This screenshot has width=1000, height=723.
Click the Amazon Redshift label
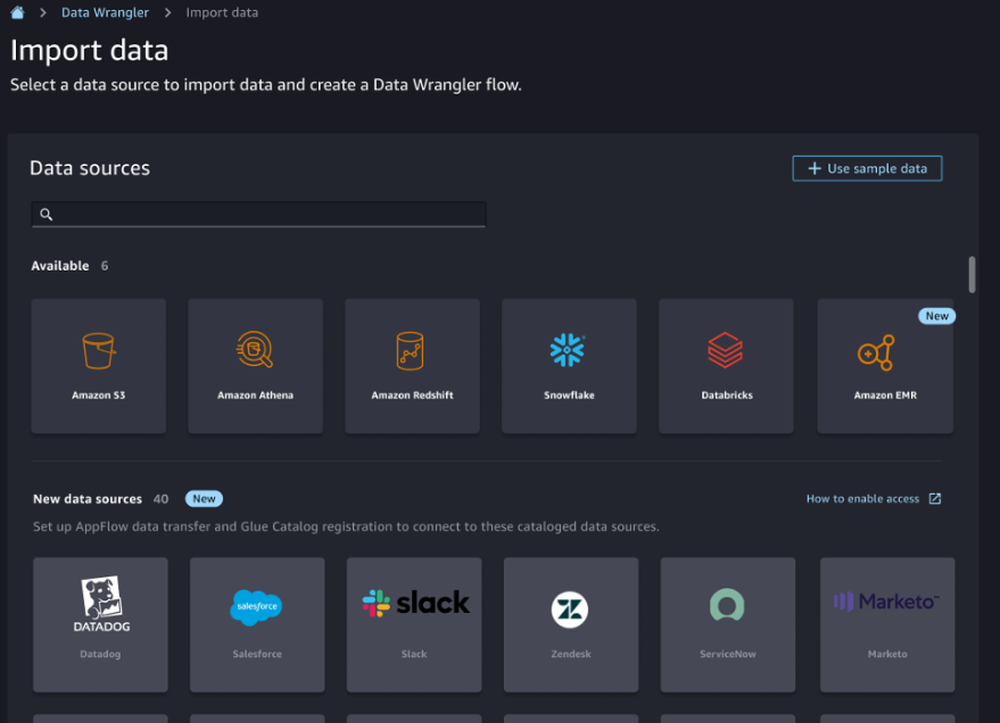(x=412, y=395)
